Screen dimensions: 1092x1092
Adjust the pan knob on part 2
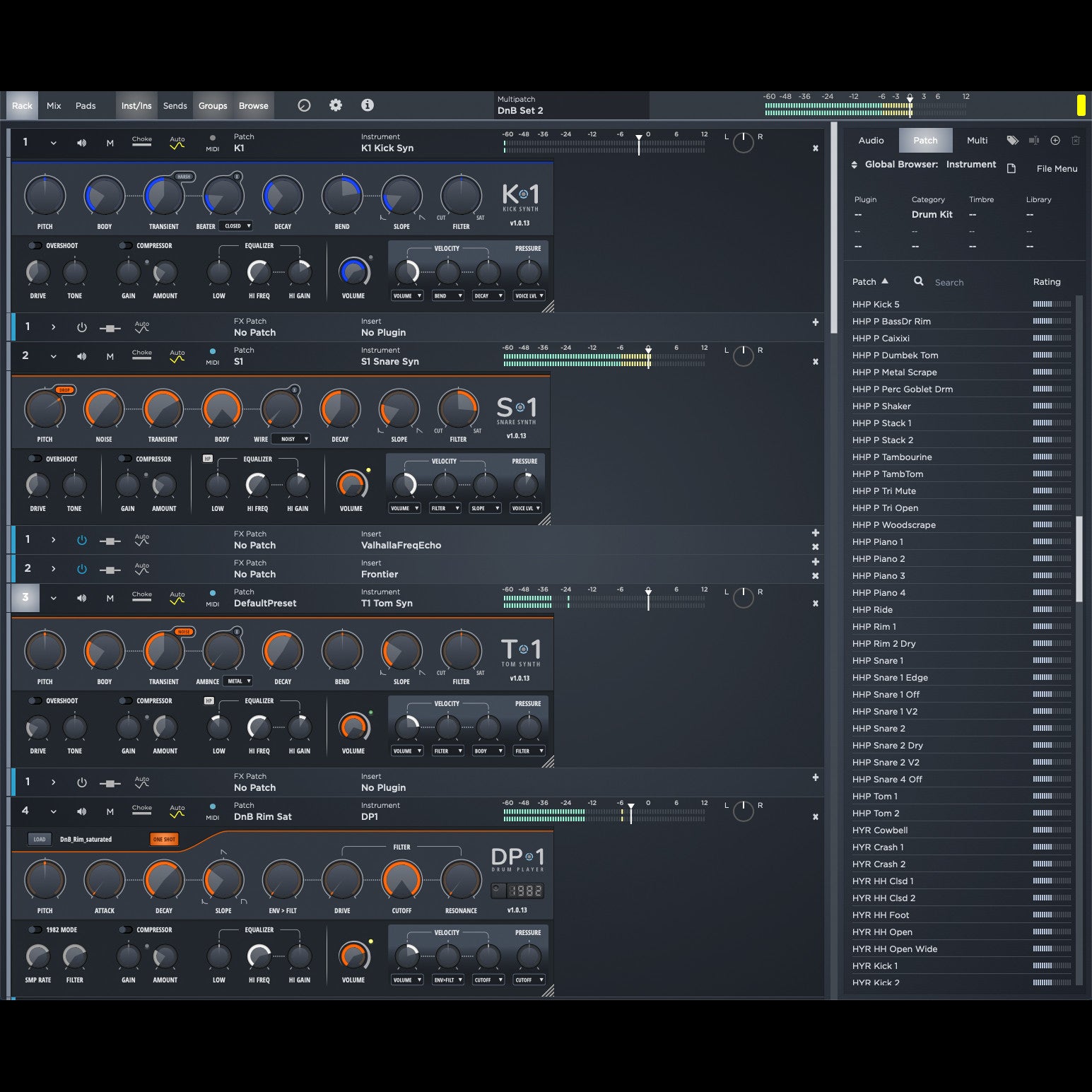point(744,356)
